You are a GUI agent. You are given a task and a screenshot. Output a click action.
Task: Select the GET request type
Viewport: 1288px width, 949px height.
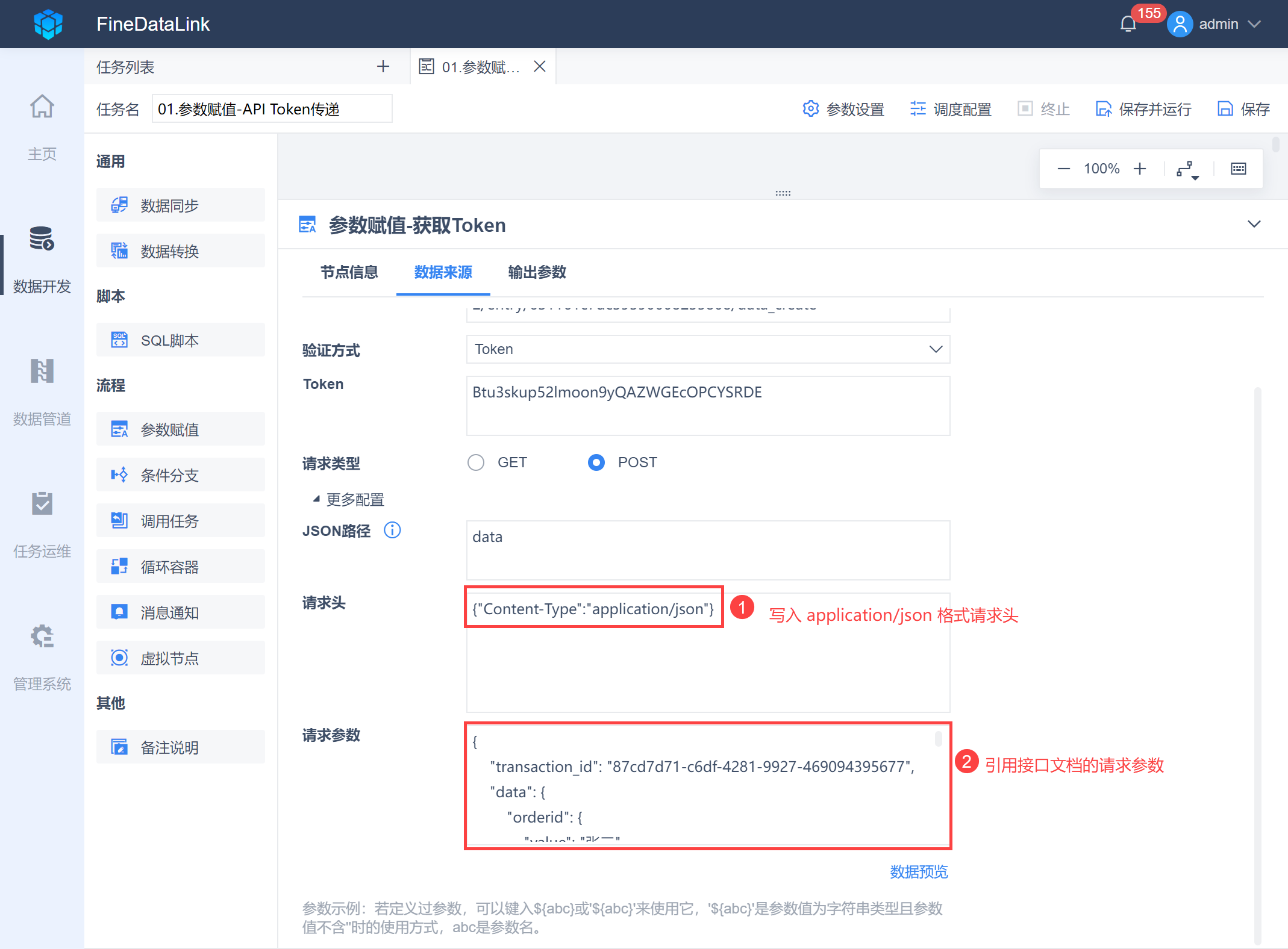click(x=476, y=462)
